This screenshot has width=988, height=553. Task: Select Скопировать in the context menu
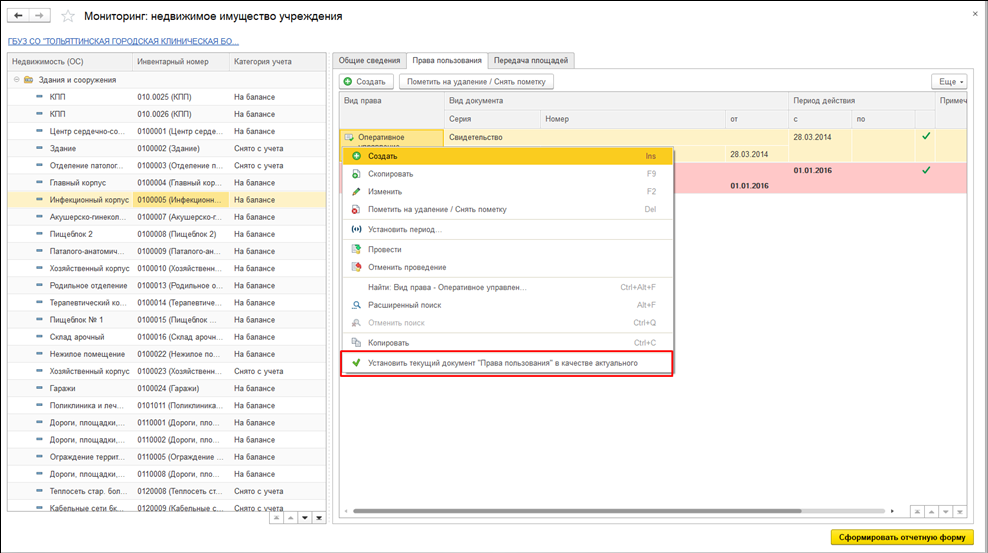390,173
